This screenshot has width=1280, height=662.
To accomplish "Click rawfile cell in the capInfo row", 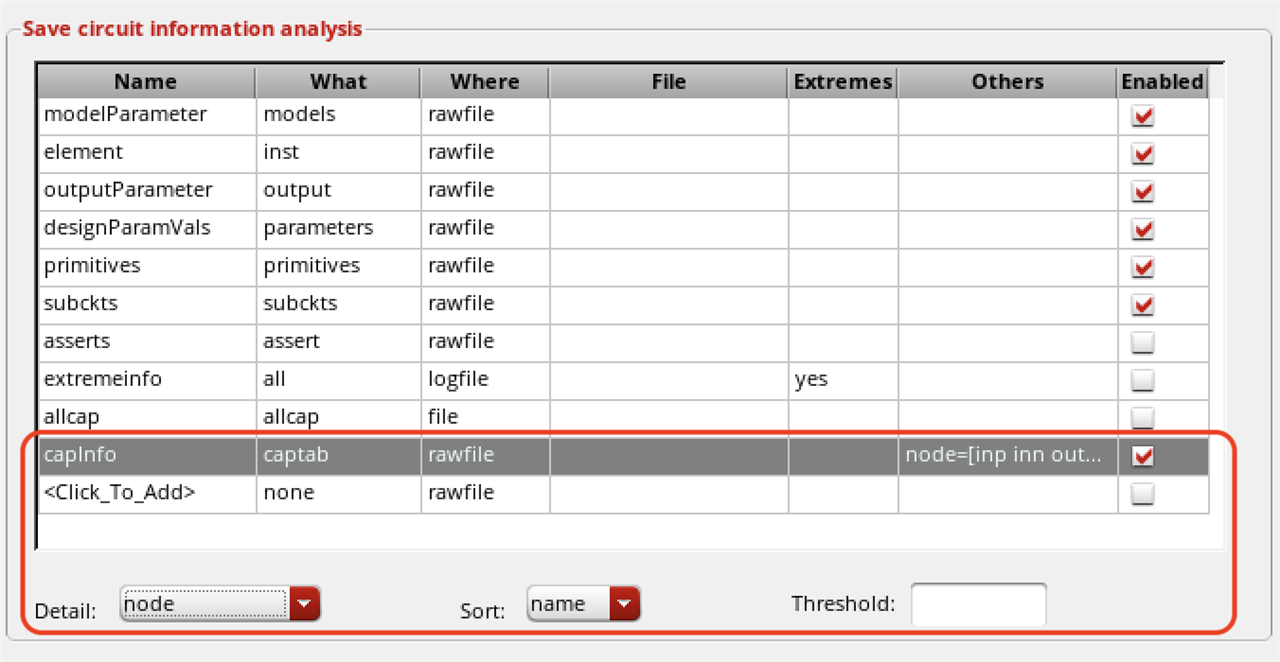I will pos(485,455).
